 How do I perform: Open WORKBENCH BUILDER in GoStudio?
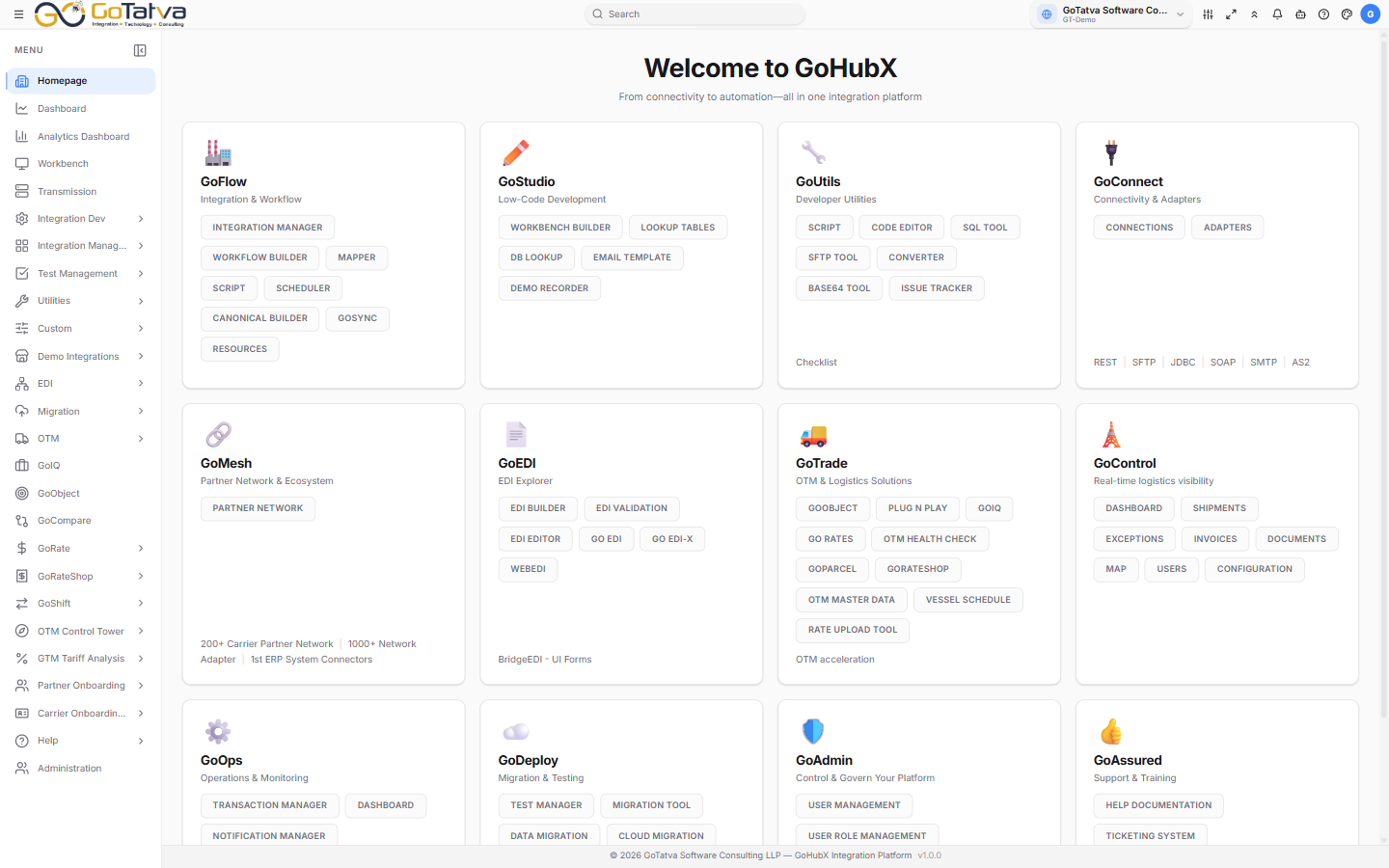pyautogui.click(x=560, y=228)
